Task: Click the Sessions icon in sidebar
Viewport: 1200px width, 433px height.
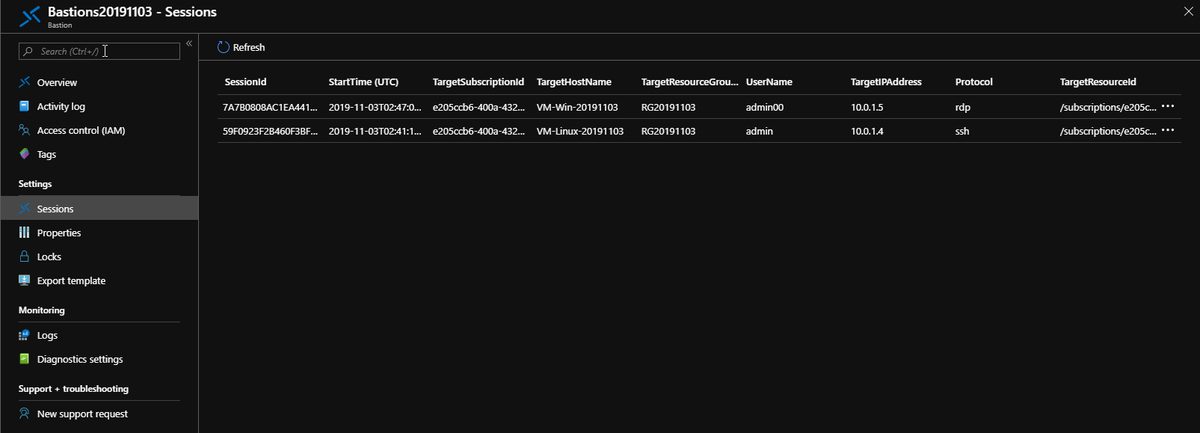Action: pos(25,208)
